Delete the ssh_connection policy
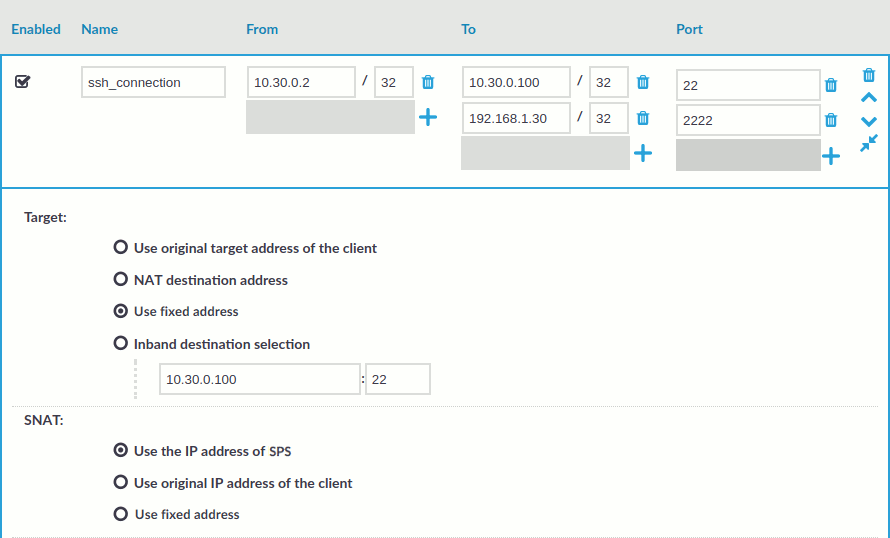 [868, 75]
